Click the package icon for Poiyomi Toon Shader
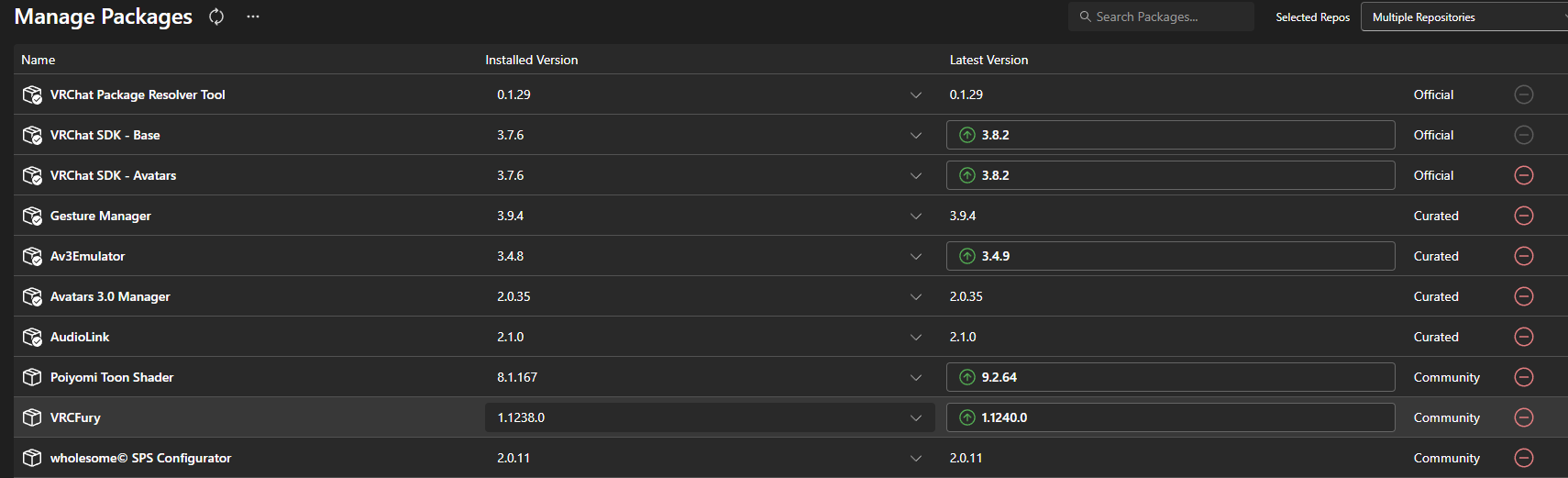This screenshot has width=1568, height=478. coord(32,377)
